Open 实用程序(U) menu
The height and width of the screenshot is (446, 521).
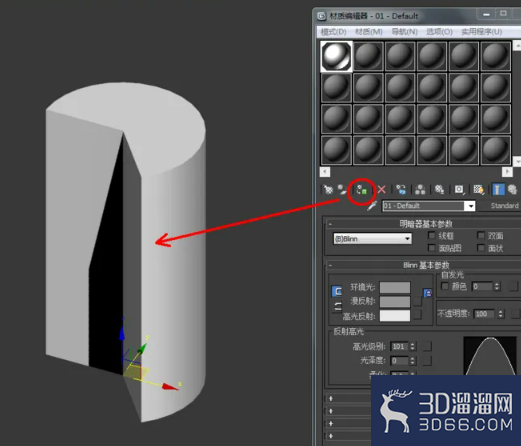tap(482, 32)
